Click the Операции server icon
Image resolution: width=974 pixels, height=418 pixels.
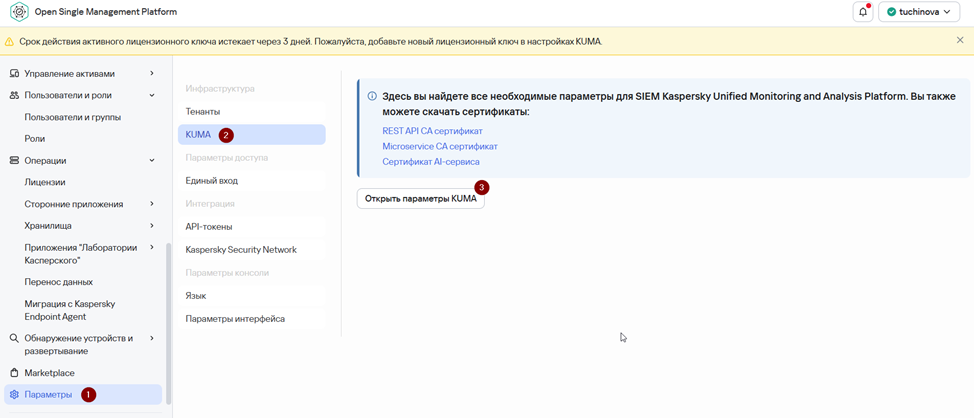[14, 160]
